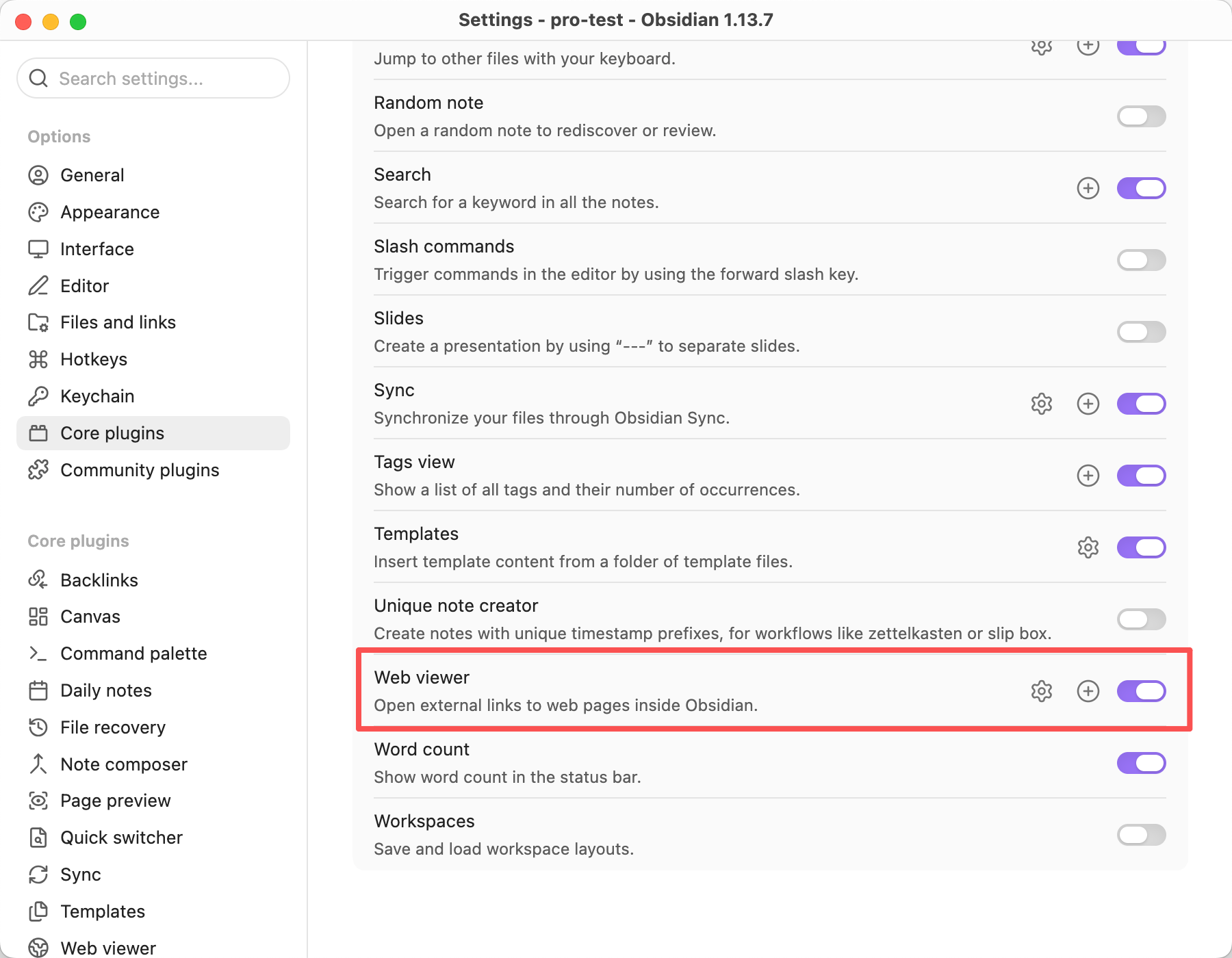The height and width of the screenshot is (958, 1232).
Task: Click the Daily notes calendar icon
Action: point(38,690)
